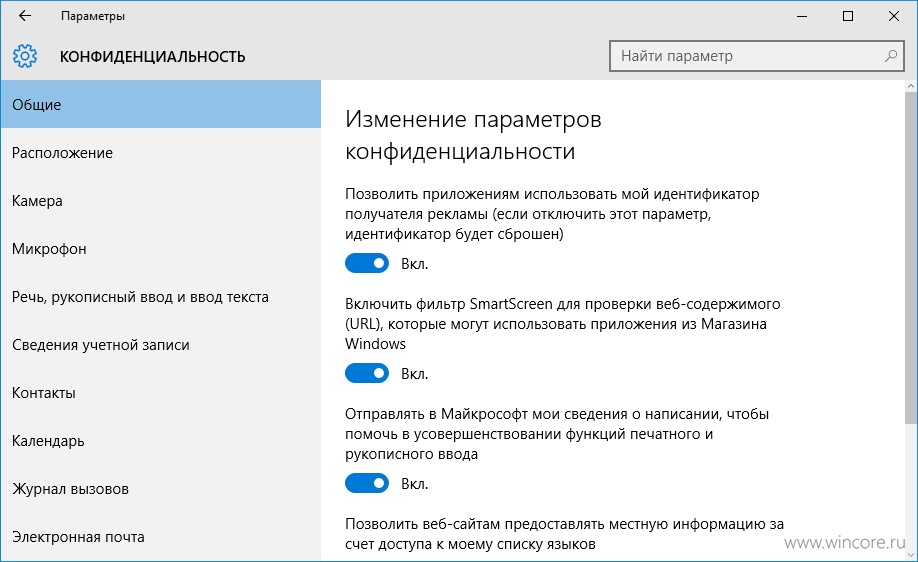918x562 pixels.
Task: Open "Речь, рукописный ввод и ввод текста"
Action: [160, 297]
